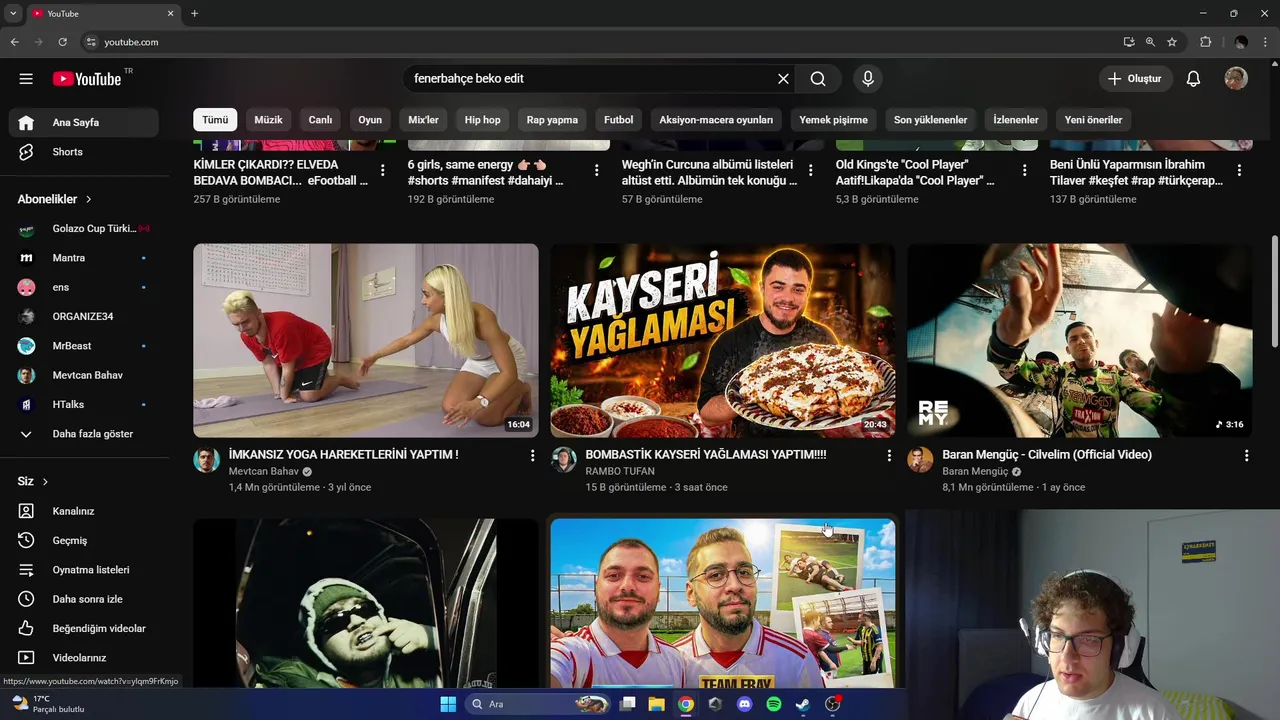
Task: Expand the Abonelikler subscriptions section chevron
Action: click(89, 200)
